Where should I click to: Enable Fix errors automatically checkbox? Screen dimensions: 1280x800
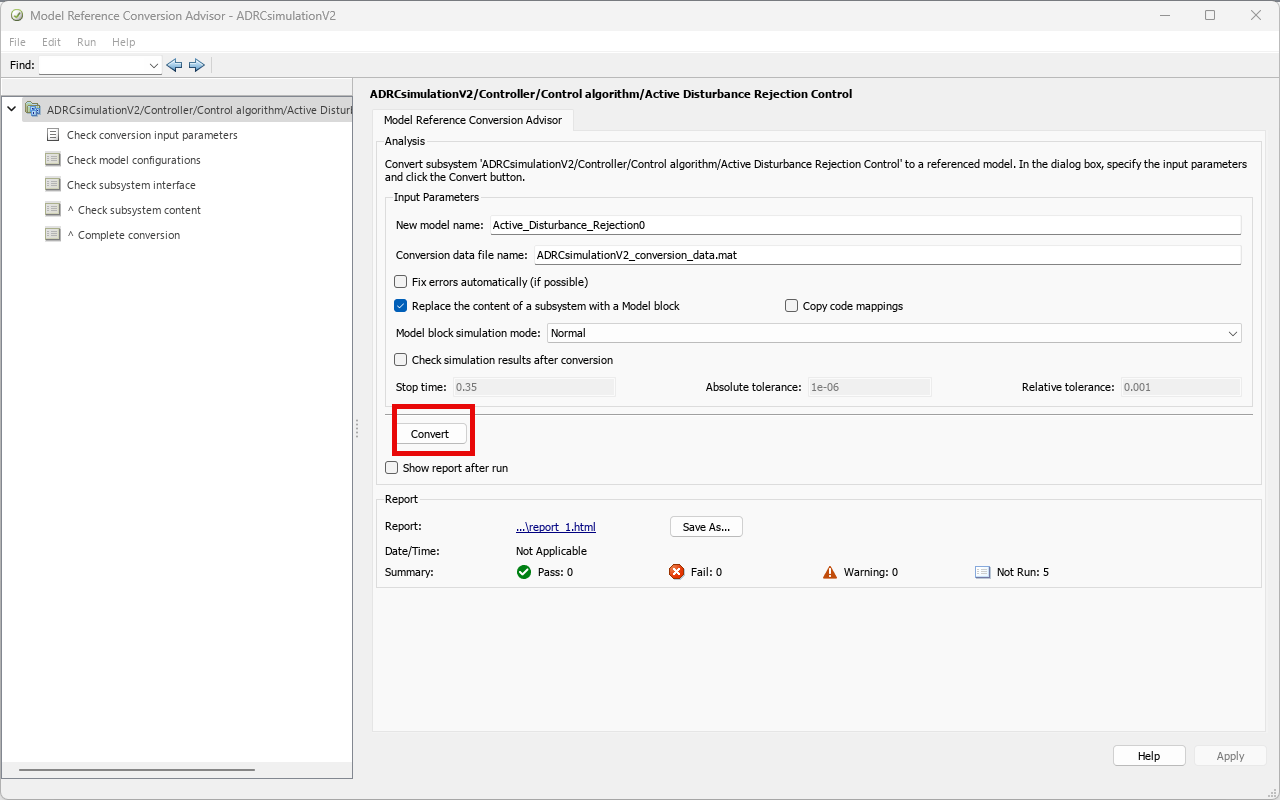401,282
